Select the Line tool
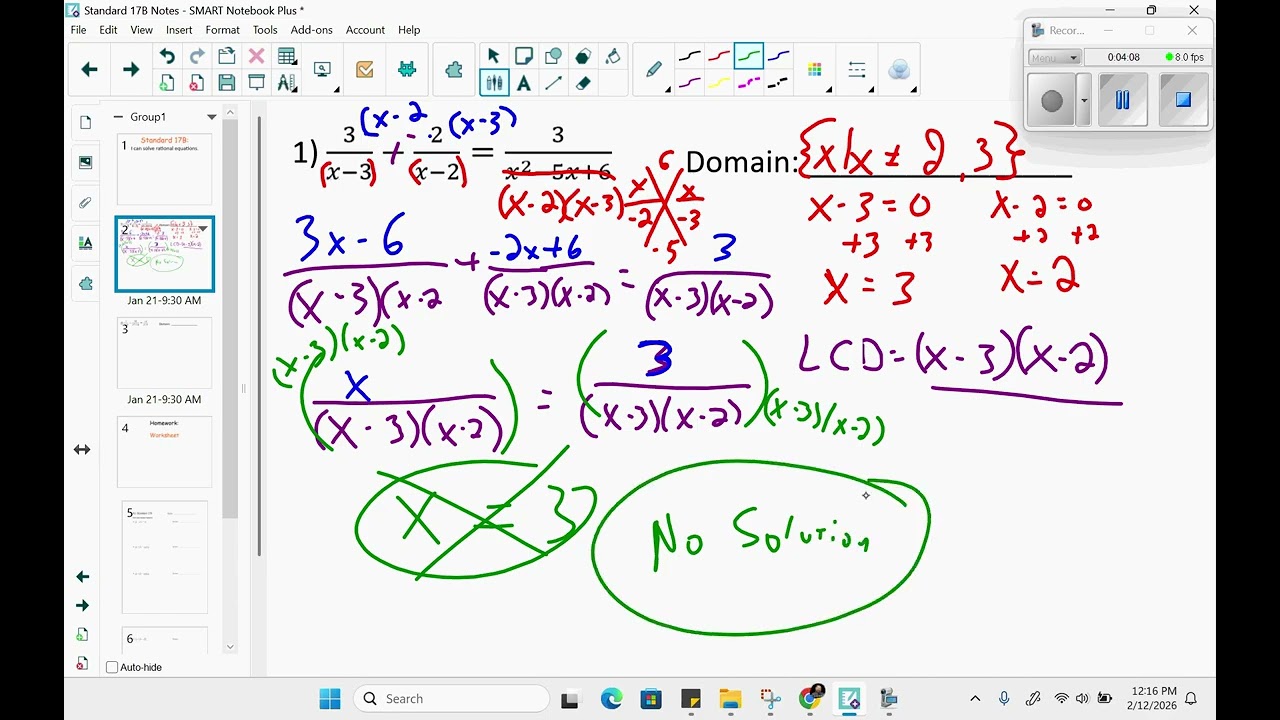 pos(553,83)
